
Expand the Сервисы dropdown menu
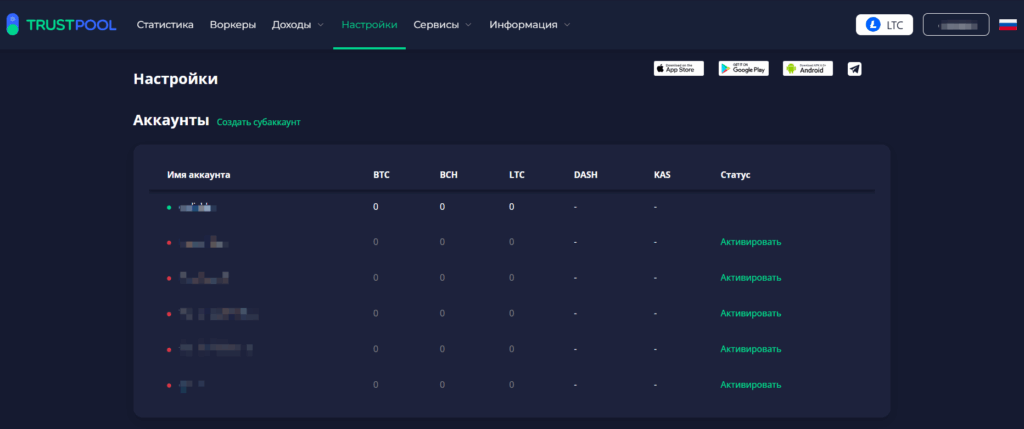coord(442,24)
